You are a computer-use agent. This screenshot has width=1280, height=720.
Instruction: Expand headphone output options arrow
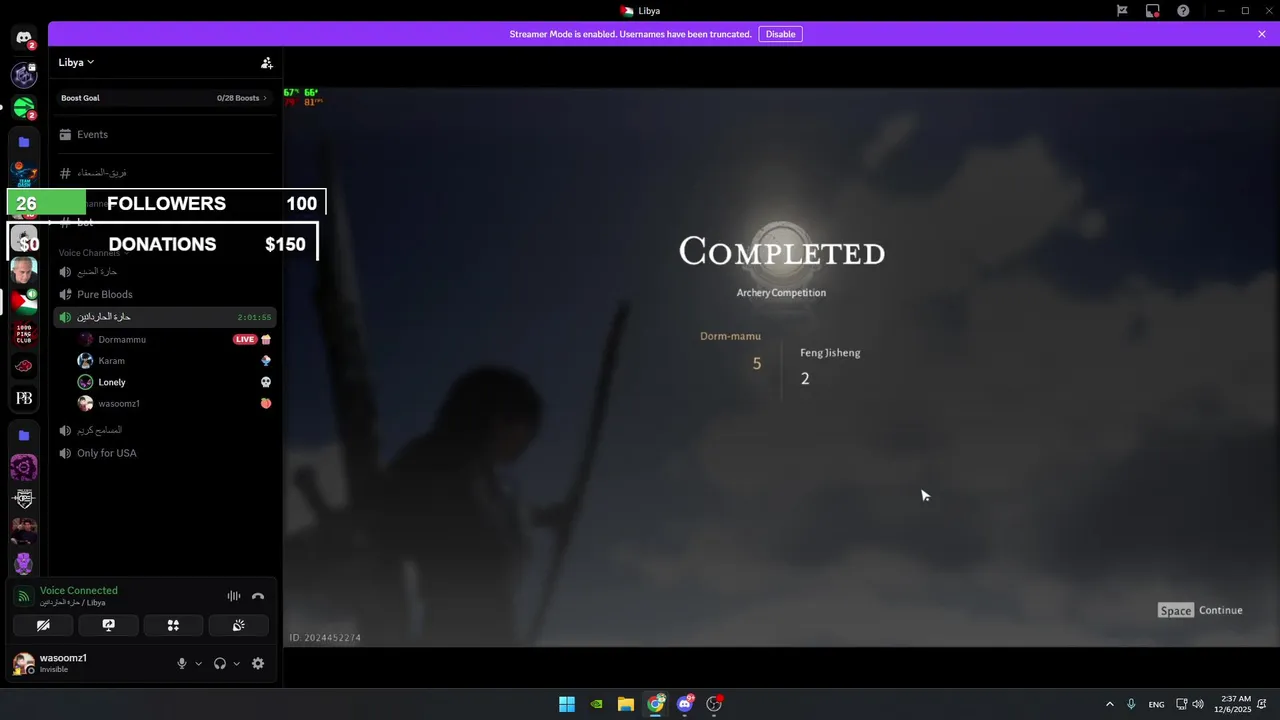point(236,663)
